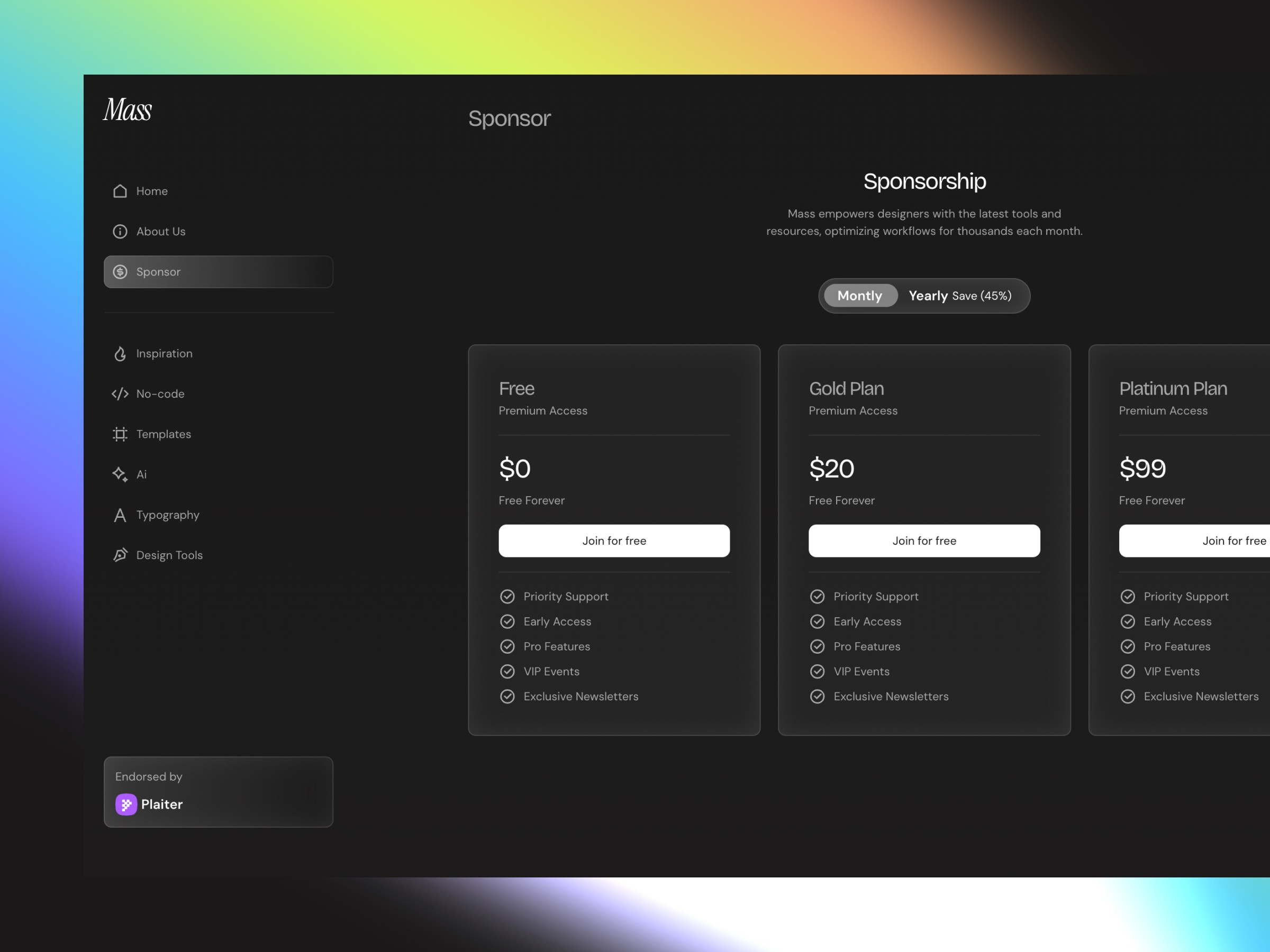
Task: Click the Mass logo
Action: point(128,109)
